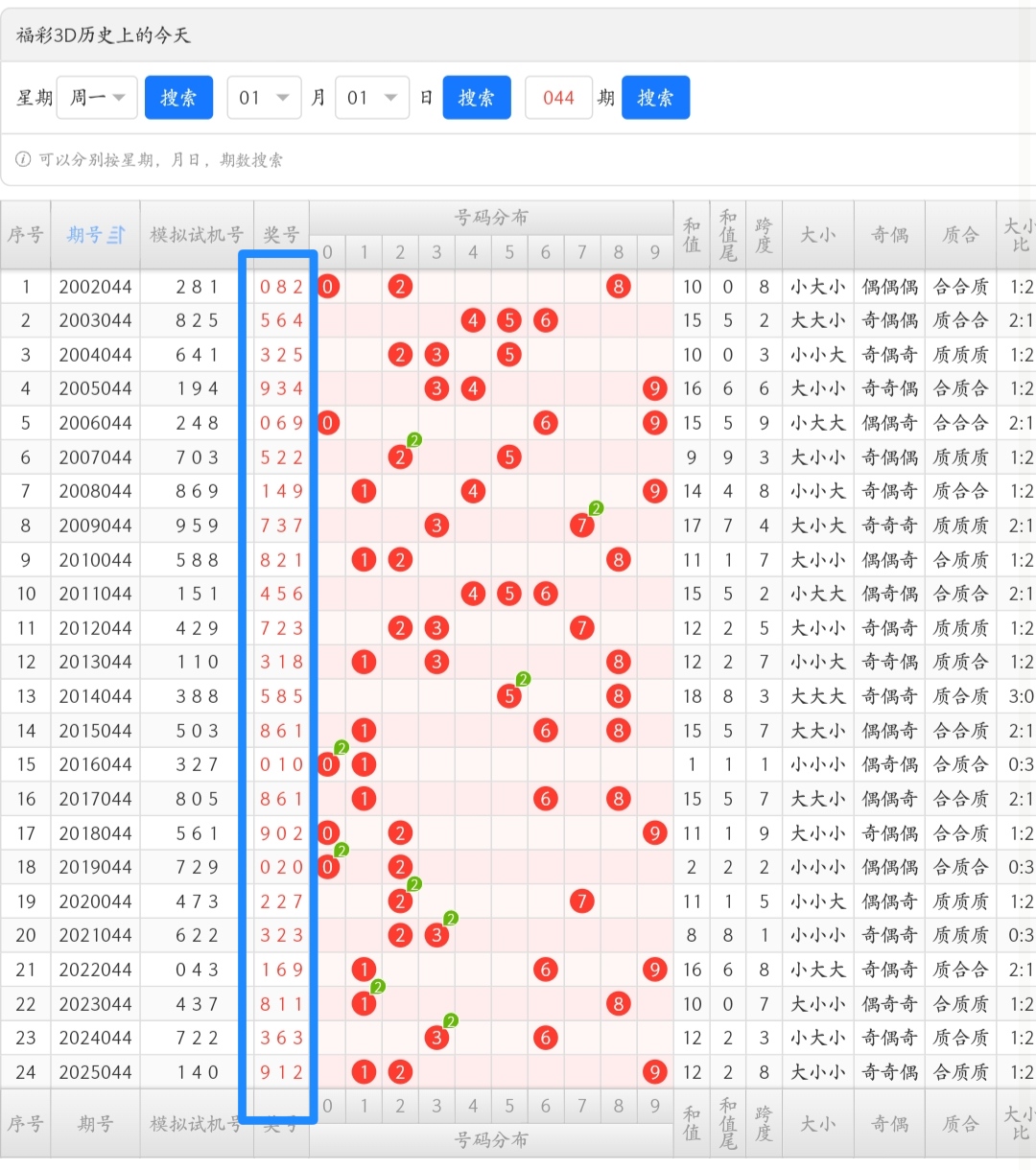Click the top 跨度 column header
The image size is (1036, 1170).
[x=764, y=235]
